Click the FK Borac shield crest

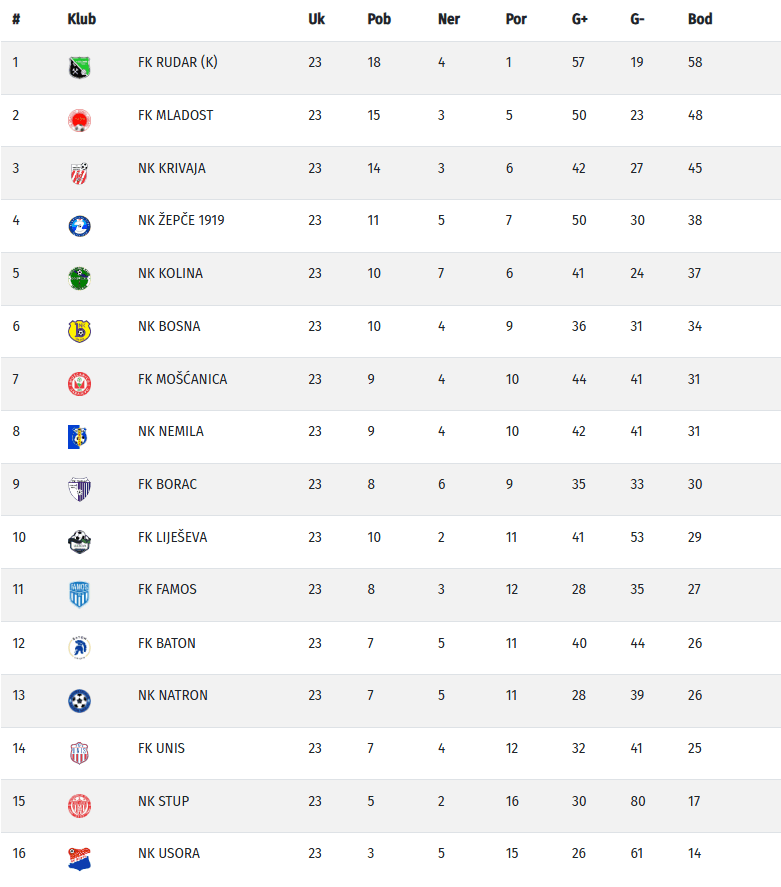pyautogui.click(x=79, y=489)
